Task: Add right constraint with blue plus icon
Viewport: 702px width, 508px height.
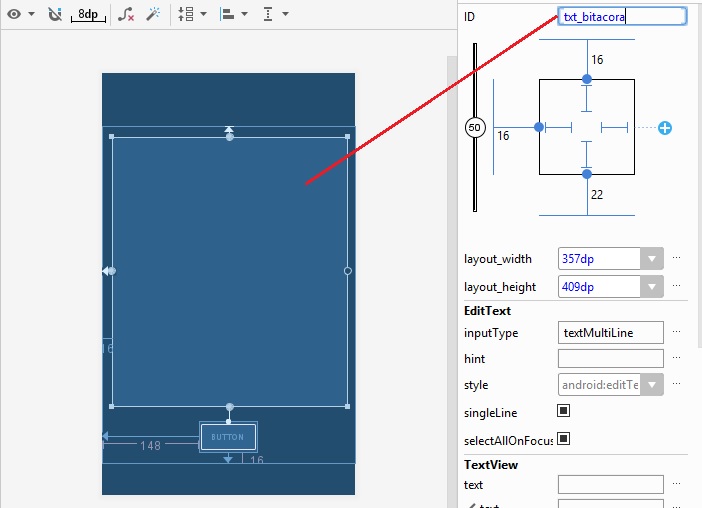Action: pyautogui.click(x=664, y=127)
